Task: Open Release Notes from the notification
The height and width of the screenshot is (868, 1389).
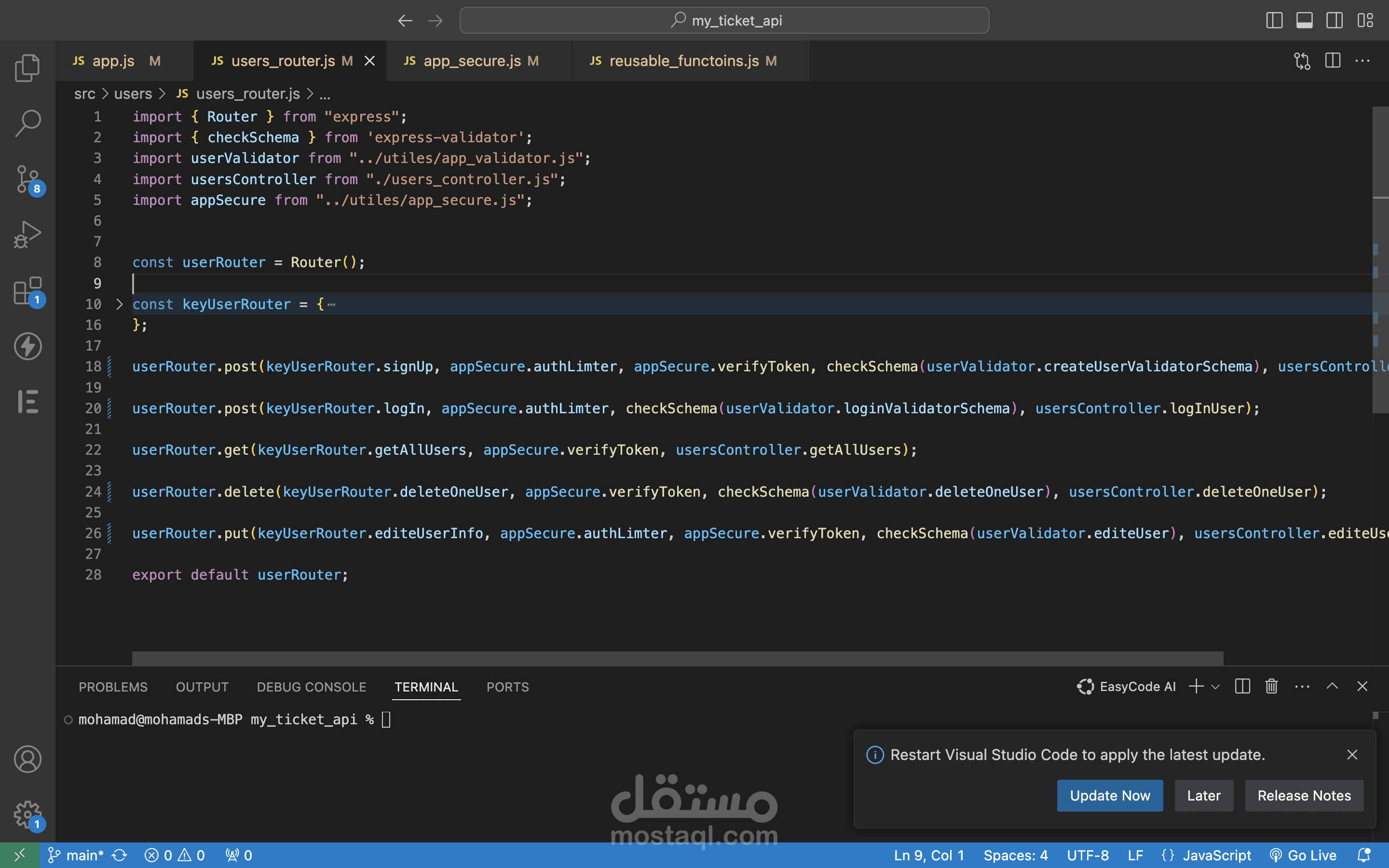Action: 1304,795
